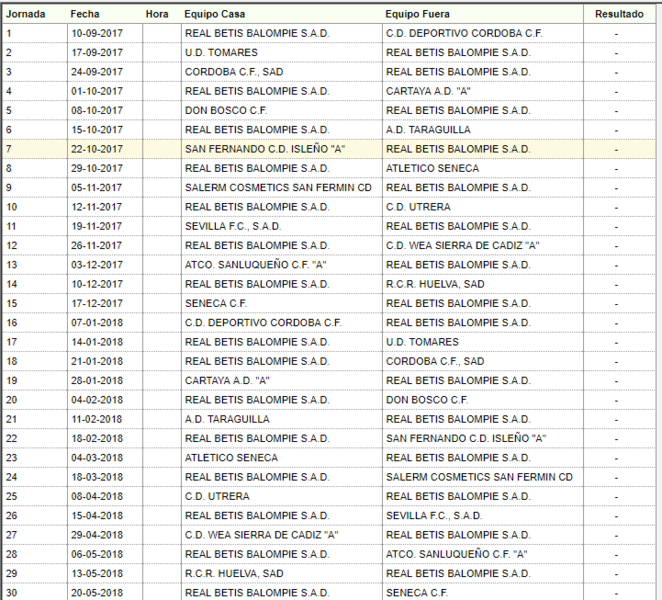Select the date 14-01-2018
Screen dimensions: 662x600
(97, 342)
